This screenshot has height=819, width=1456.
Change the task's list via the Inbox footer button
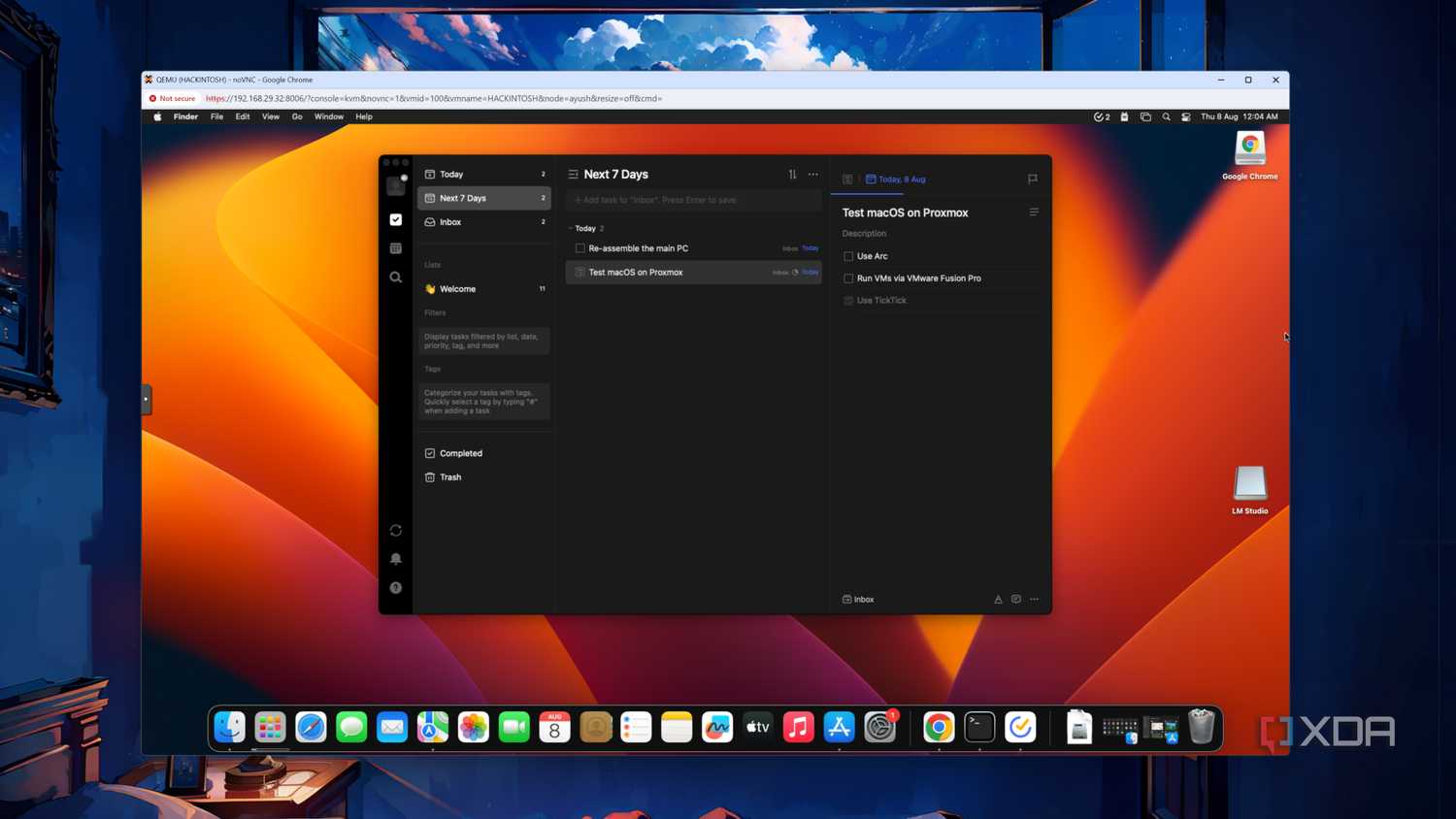point(858,600)
